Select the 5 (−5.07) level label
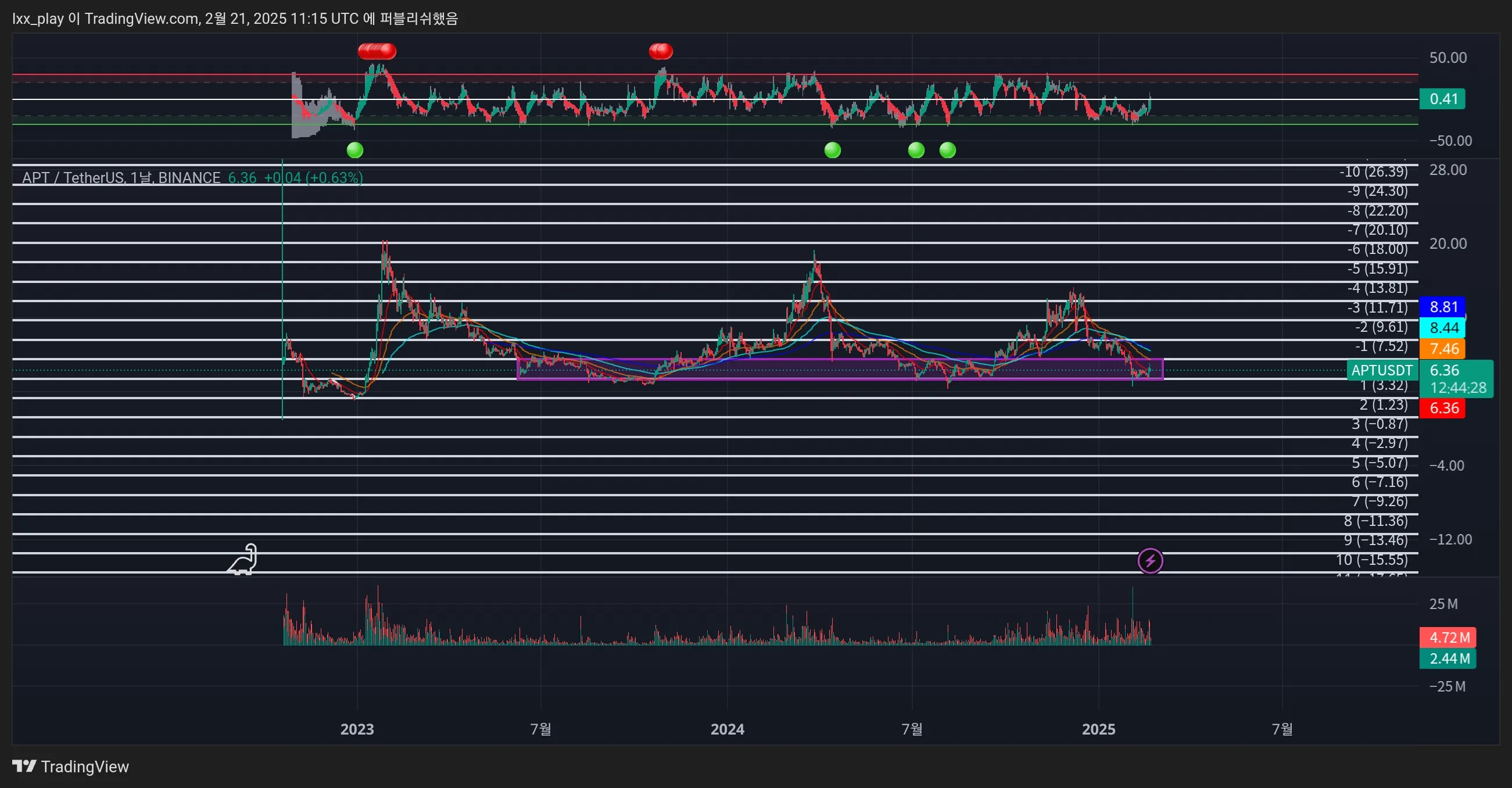 click(x=1380, y=463)
